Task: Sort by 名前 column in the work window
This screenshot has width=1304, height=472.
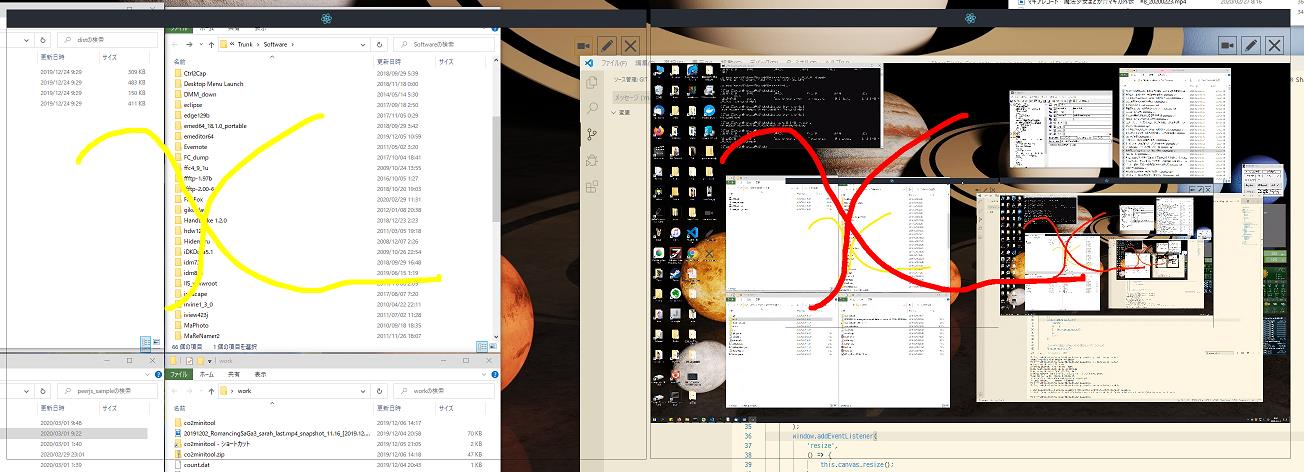Action: click(x=180, y=408)
